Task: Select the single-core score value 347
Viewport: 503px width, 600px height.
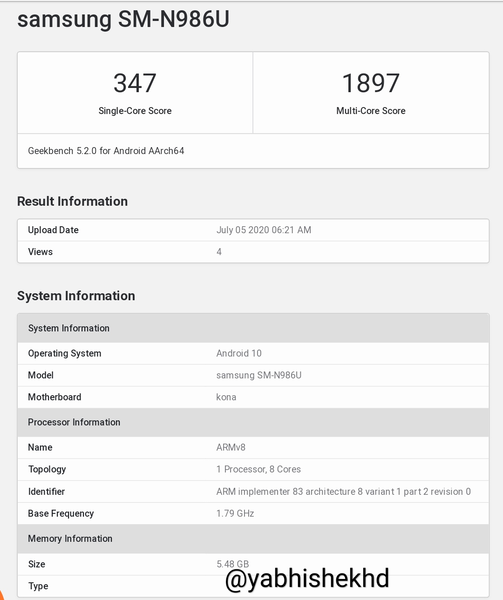Action: [135, 83]
